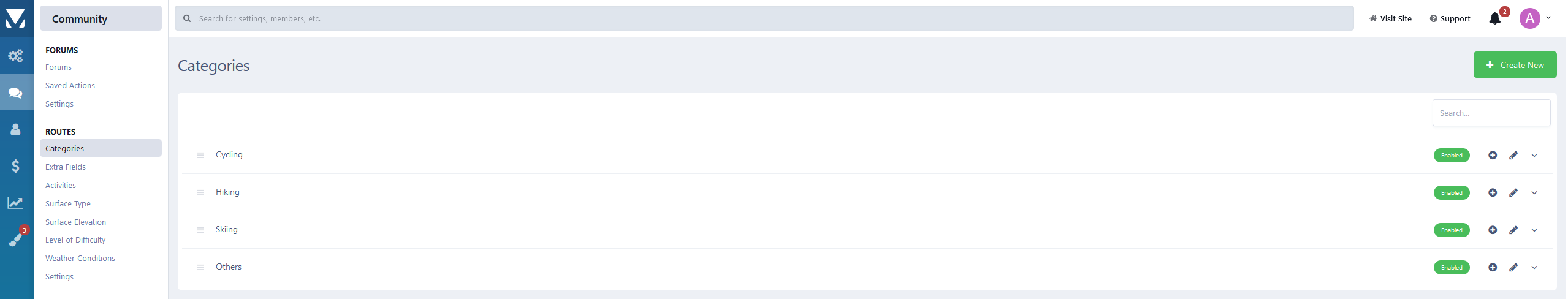Toggle the Enabled badge for Others
Screen dimensions: 1568x299
pos(1452,268)
